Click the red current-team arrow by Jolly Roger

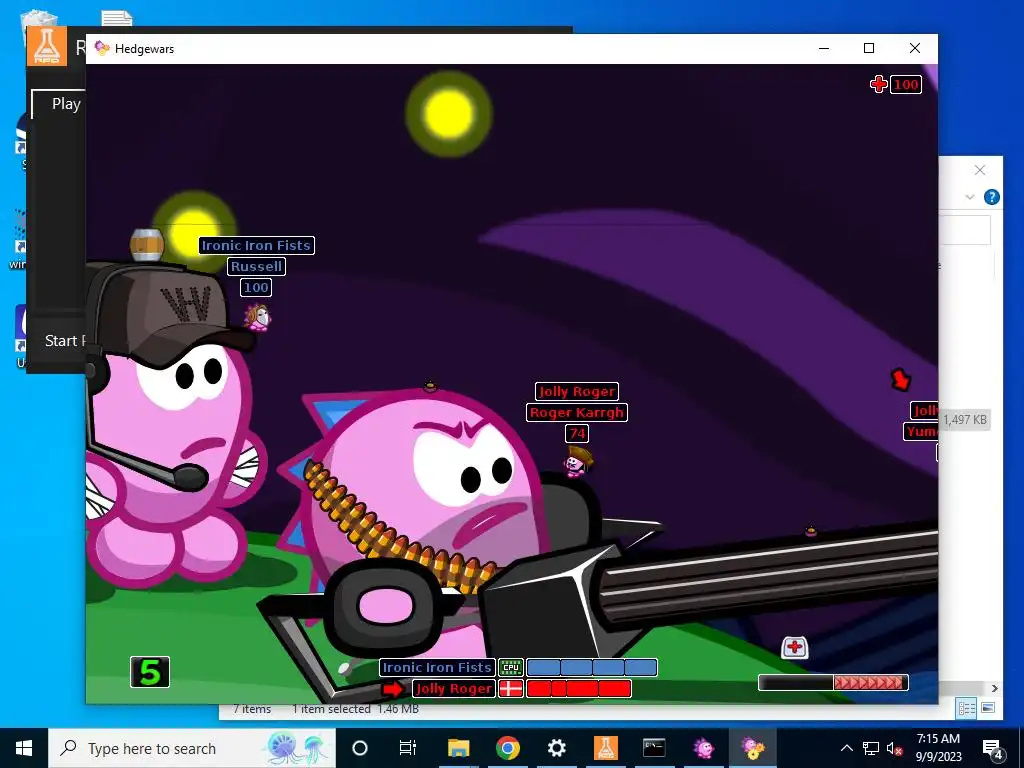pos(393,688)
